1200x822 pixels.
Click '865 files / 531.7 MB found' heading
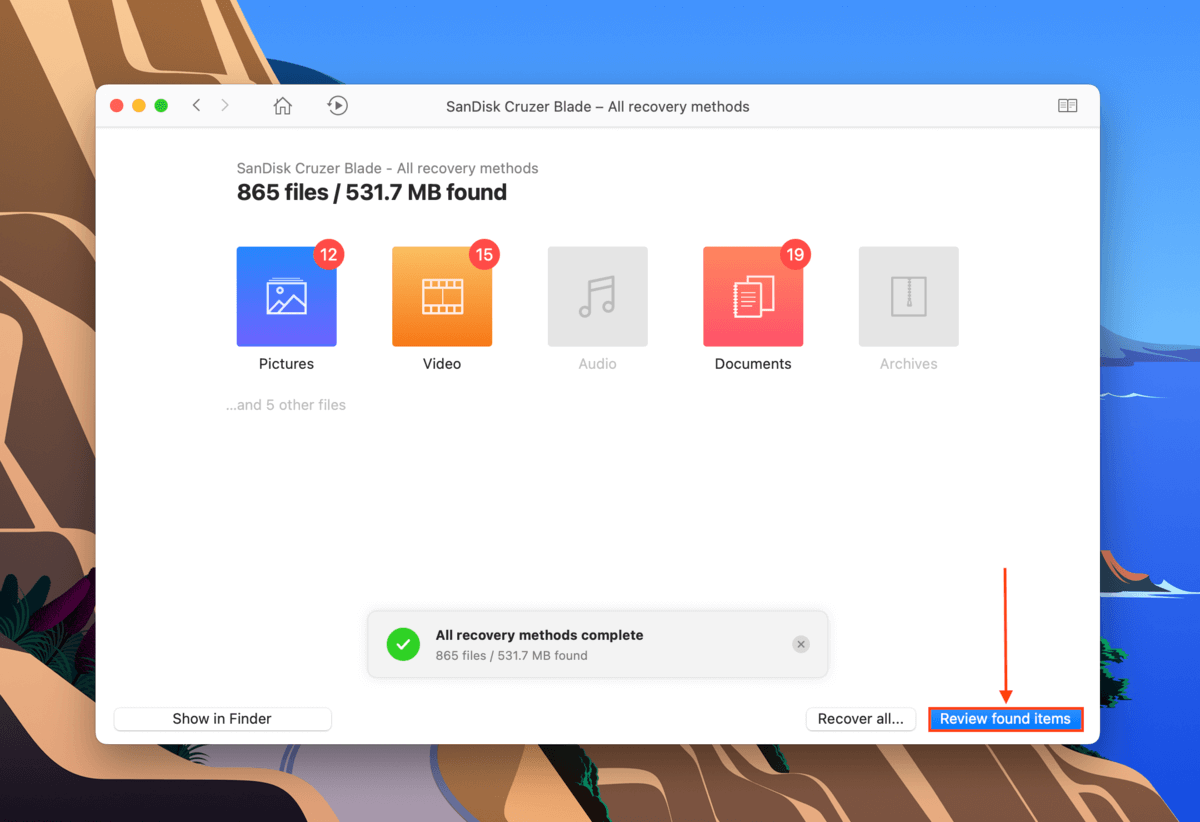[x=372, y=192]
